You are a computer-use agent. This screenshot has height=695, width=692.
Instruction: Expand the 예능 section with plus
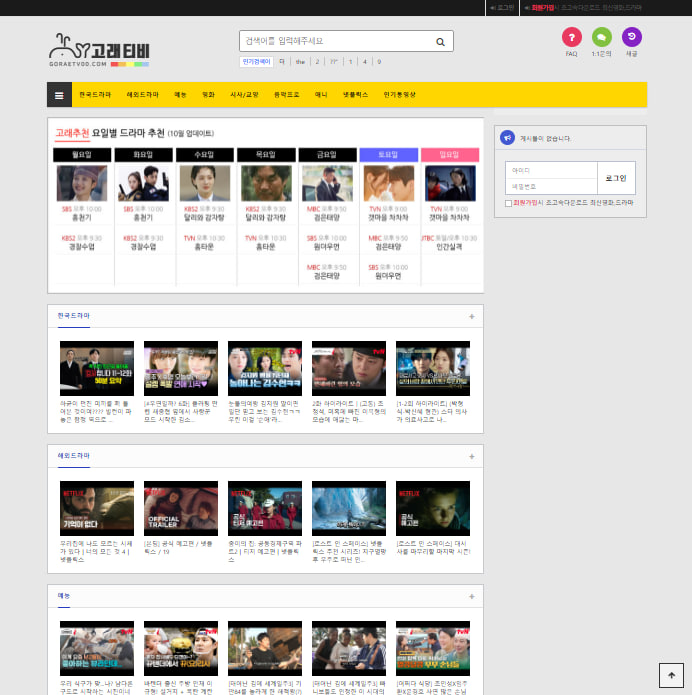(x=472, y=597)
